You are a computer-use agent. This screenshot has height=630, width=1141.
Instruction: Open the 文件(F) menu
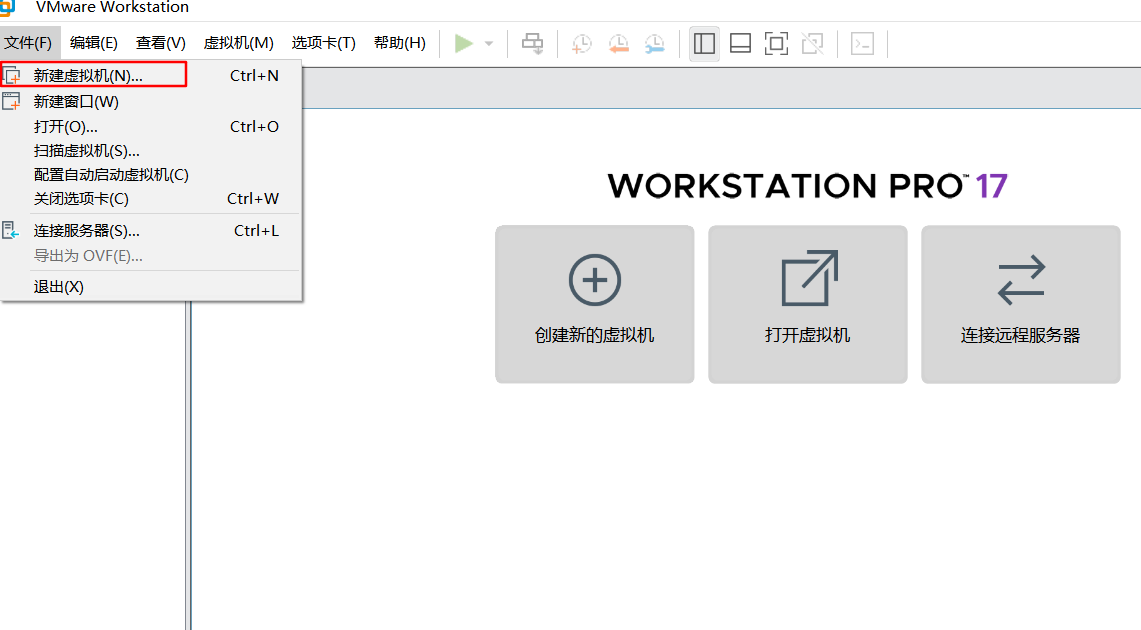(28, 43)
